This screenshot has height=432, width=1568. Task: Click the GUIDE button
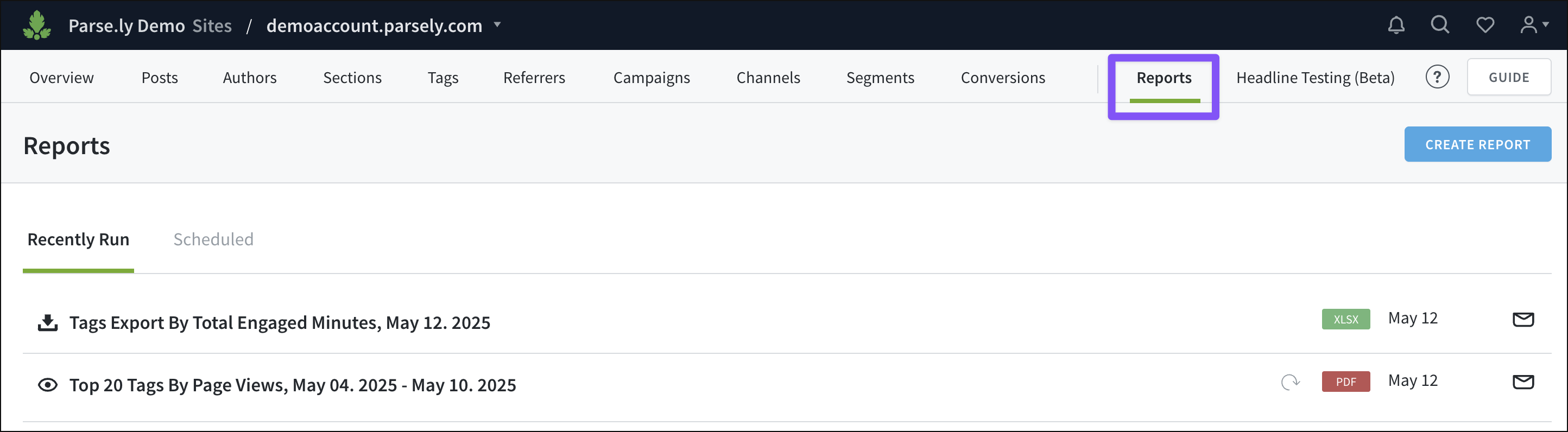(1509, 77)
